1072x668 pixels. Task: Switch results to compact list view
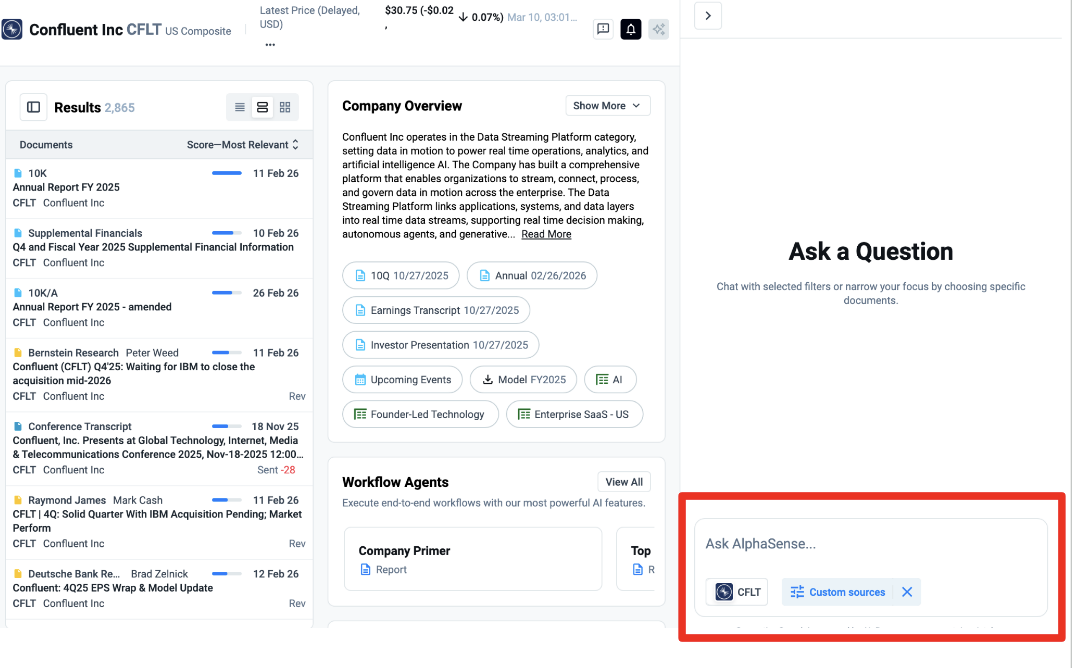240,107
